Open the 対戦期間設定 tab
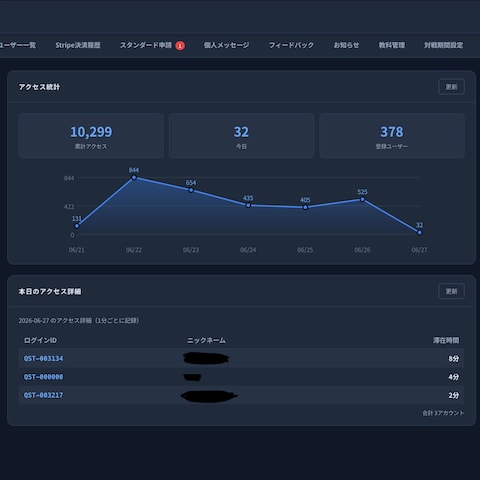This screenshot has width=480, height=480. (443, 45)
